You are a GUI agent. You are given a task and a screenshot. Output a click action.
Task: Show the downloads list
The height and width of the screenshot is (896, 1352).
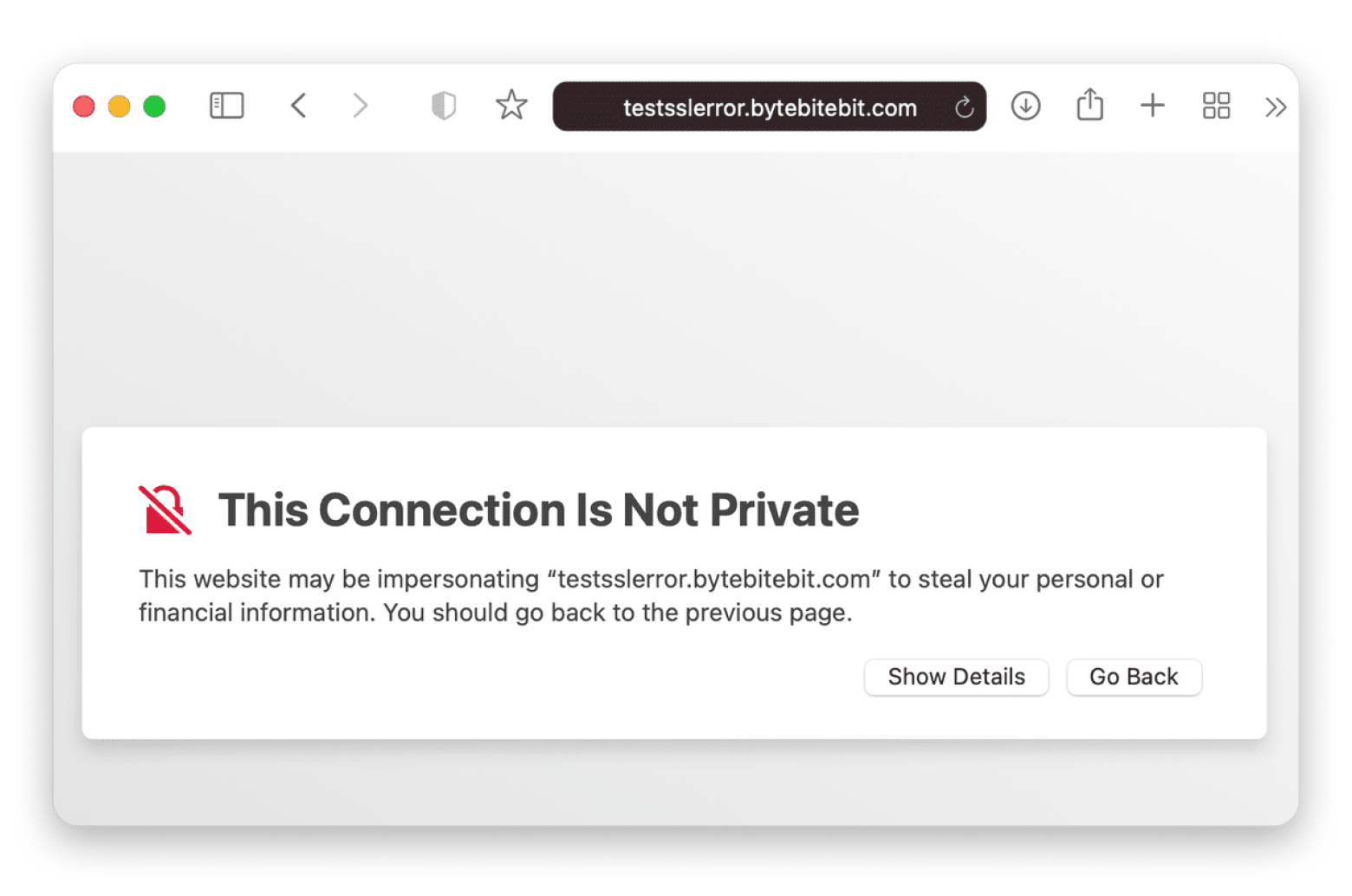tap(1026, 107)
